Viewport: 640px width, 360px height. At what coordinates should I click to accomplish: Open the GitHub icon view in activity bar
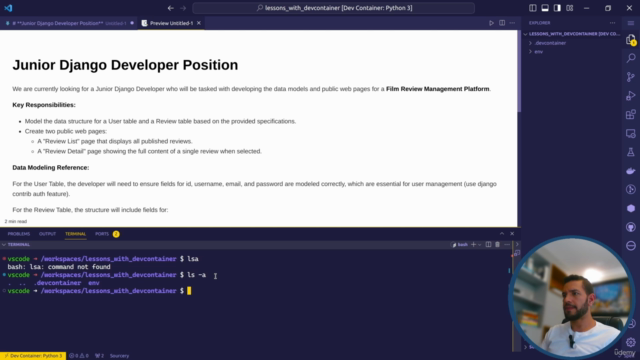click(x=631, y=227)
